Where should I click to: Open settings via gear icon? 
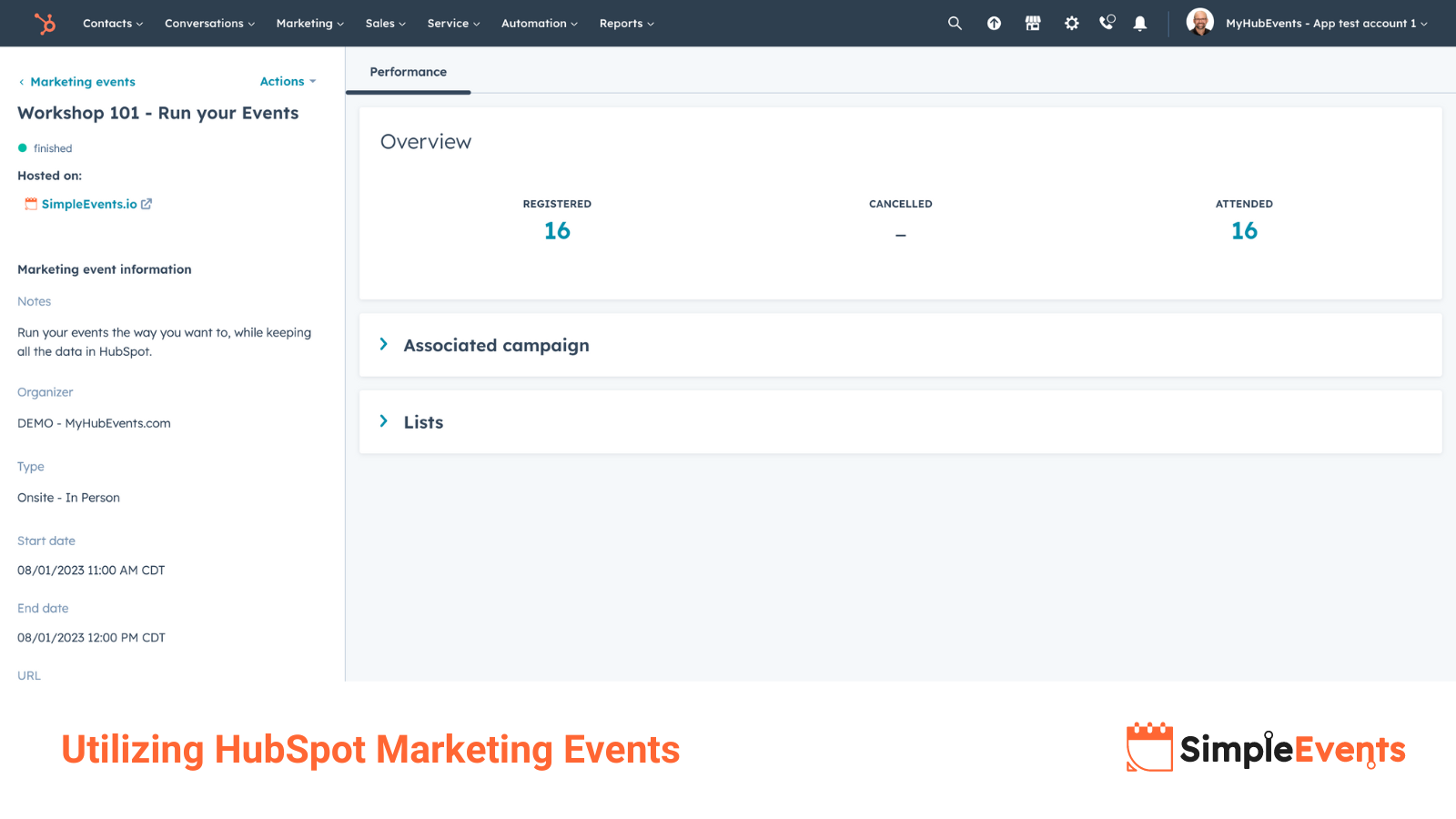tap(1071, 23)
